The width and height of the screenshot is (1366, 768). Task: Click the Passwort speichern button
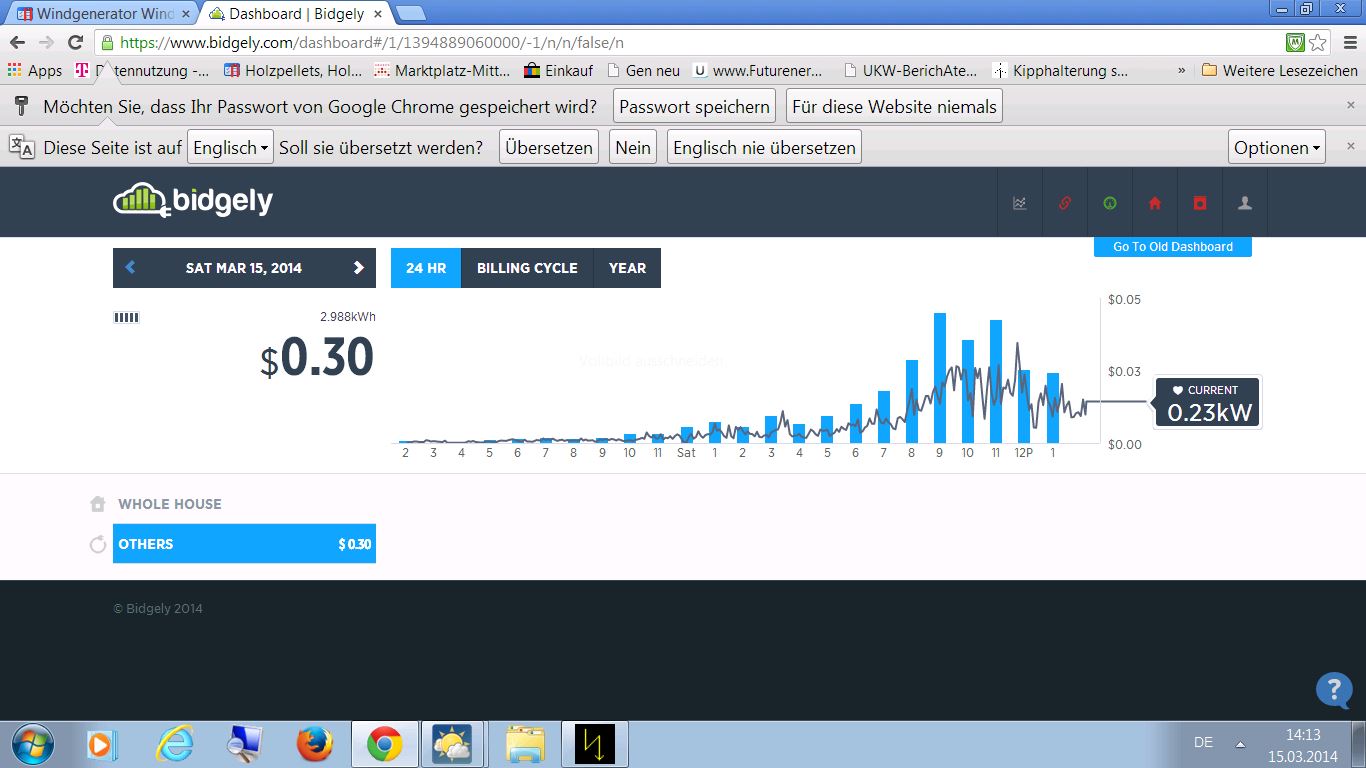pos(695,106)
